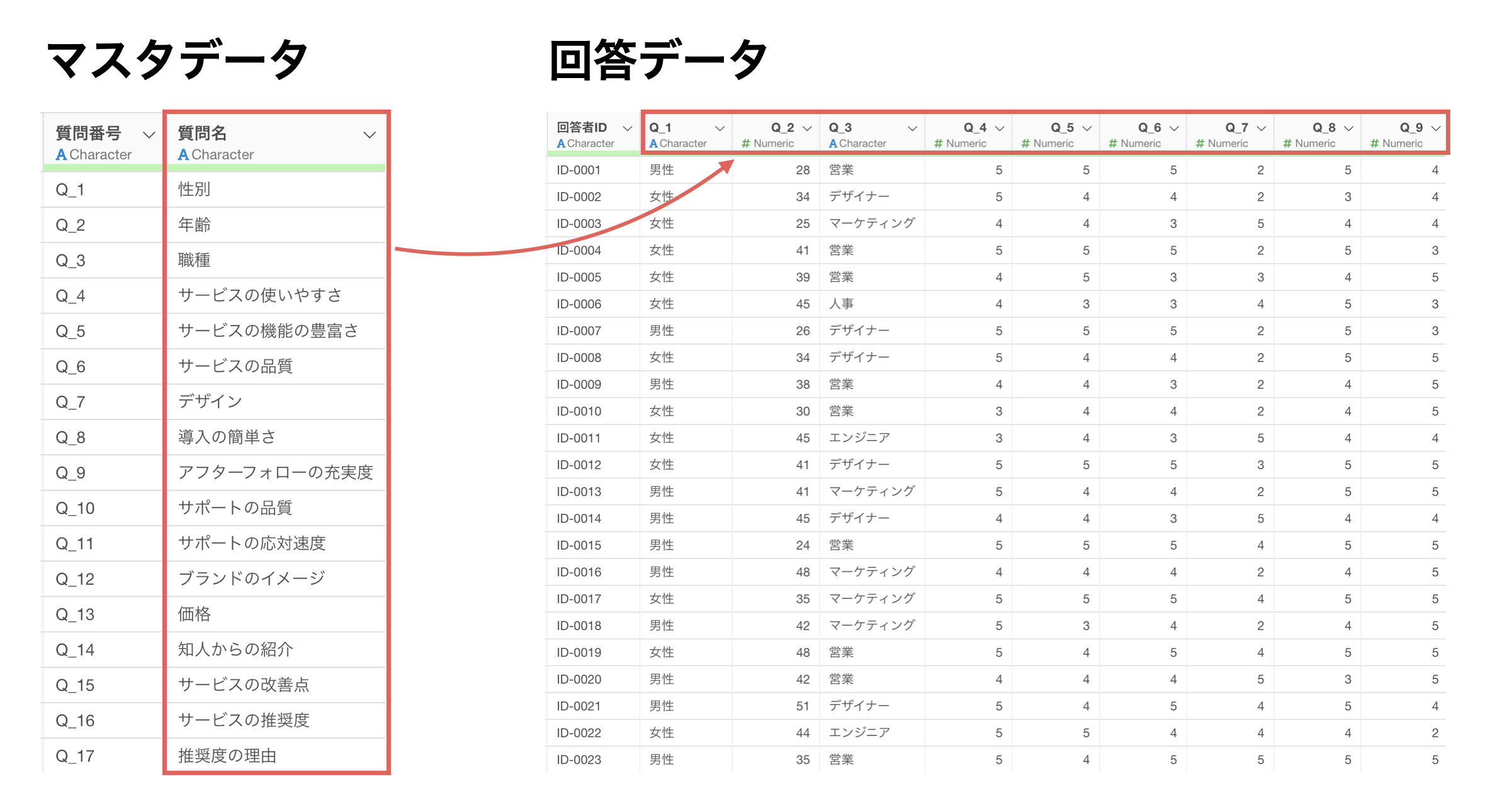
Task: Click the Numeric hash icon under Q_4
Action: click(939, 144)
